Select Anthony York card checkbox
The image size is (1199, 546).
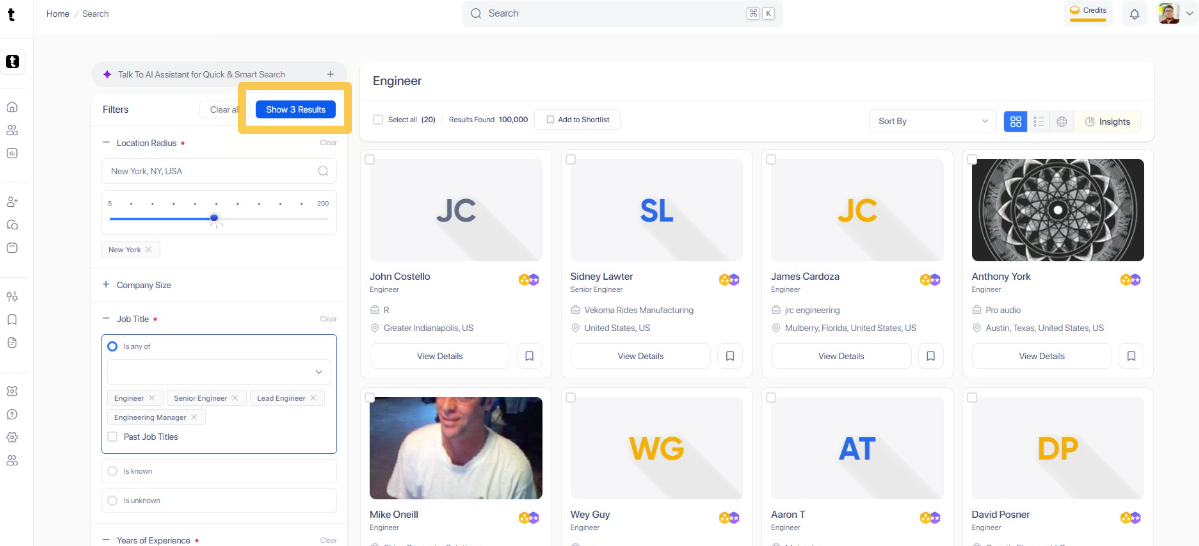(x=972, y=159)
